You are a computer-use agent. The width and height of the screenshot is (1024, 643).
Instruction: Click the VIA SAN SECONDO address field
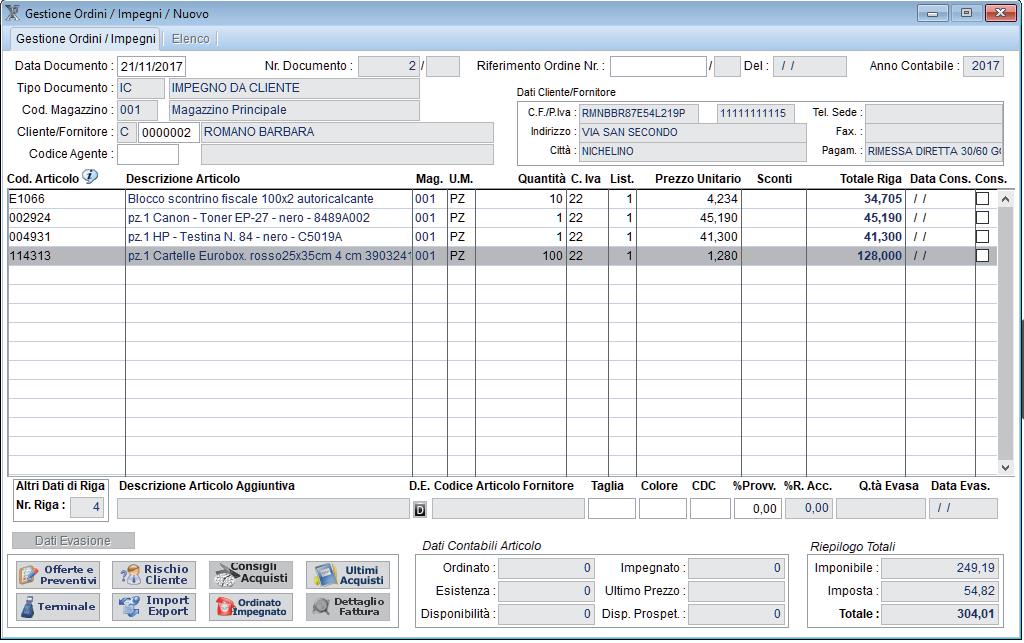(x=693, y=133)
